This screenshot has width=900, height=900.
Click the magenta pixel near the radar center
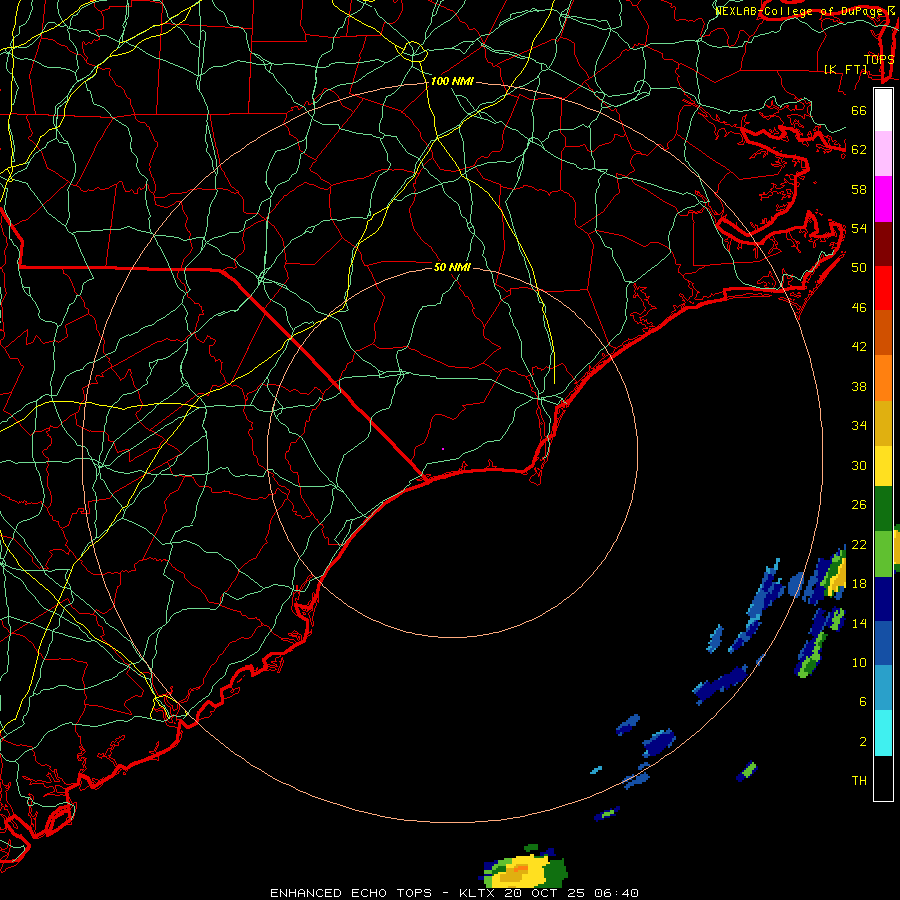point(443,449)
